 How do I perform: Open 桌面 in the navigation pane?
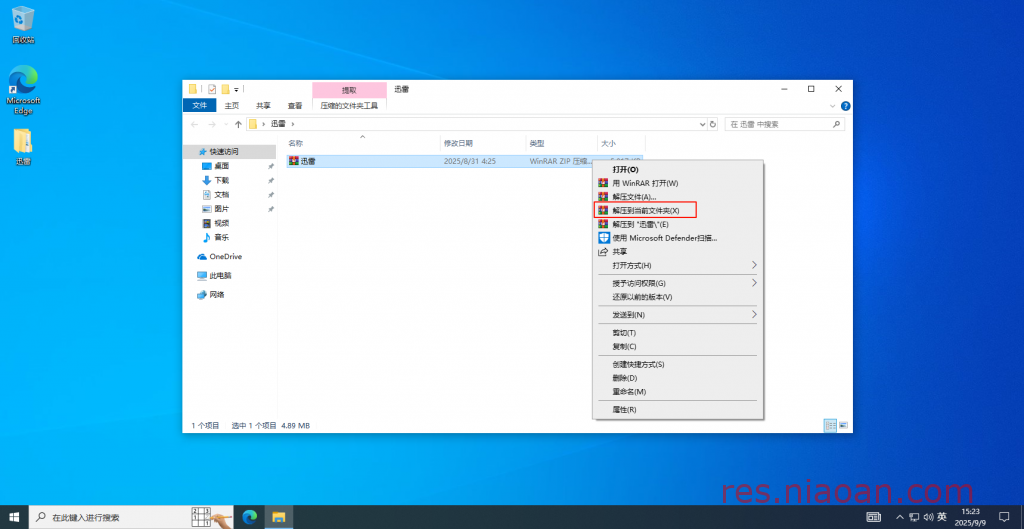coord(222,166)
